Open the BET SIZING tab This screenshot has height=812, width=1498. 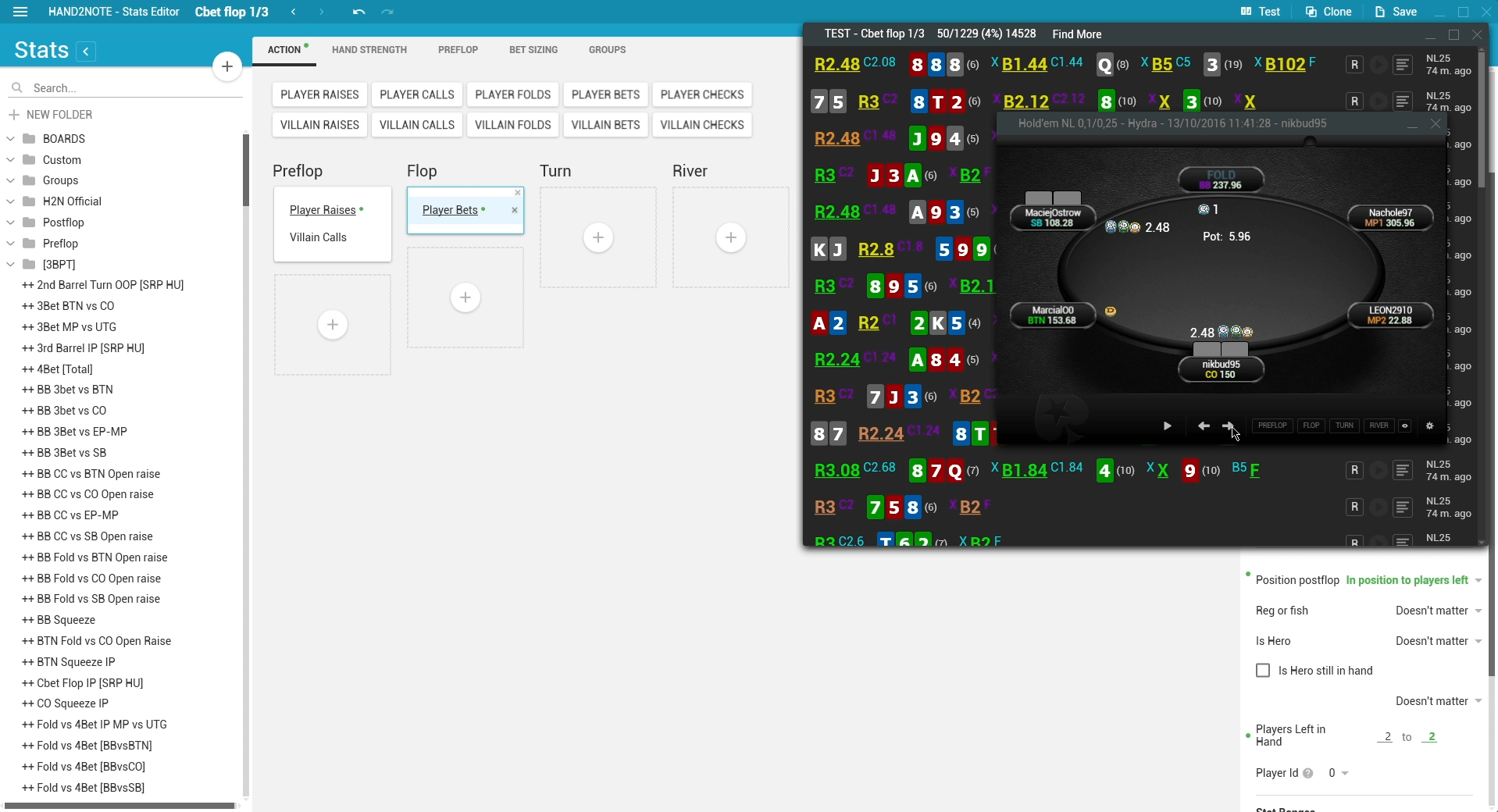click(533, 50)
